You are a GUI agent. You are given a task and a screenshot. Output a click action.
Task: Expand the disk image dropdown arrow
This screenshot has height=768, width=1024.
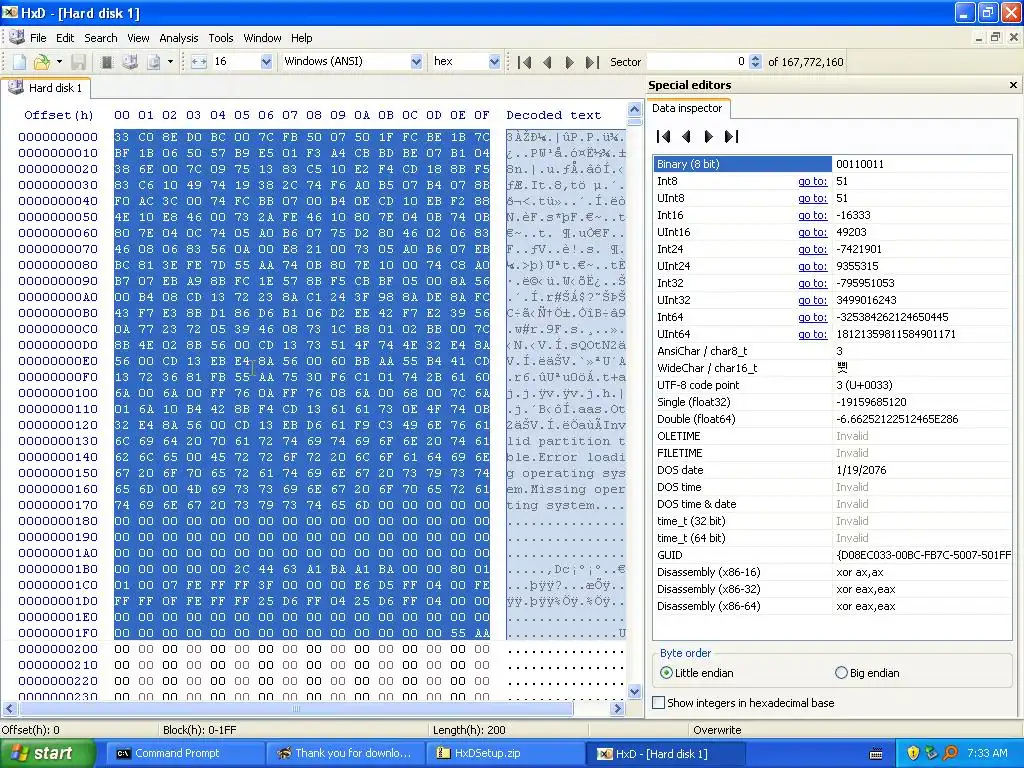170,62
